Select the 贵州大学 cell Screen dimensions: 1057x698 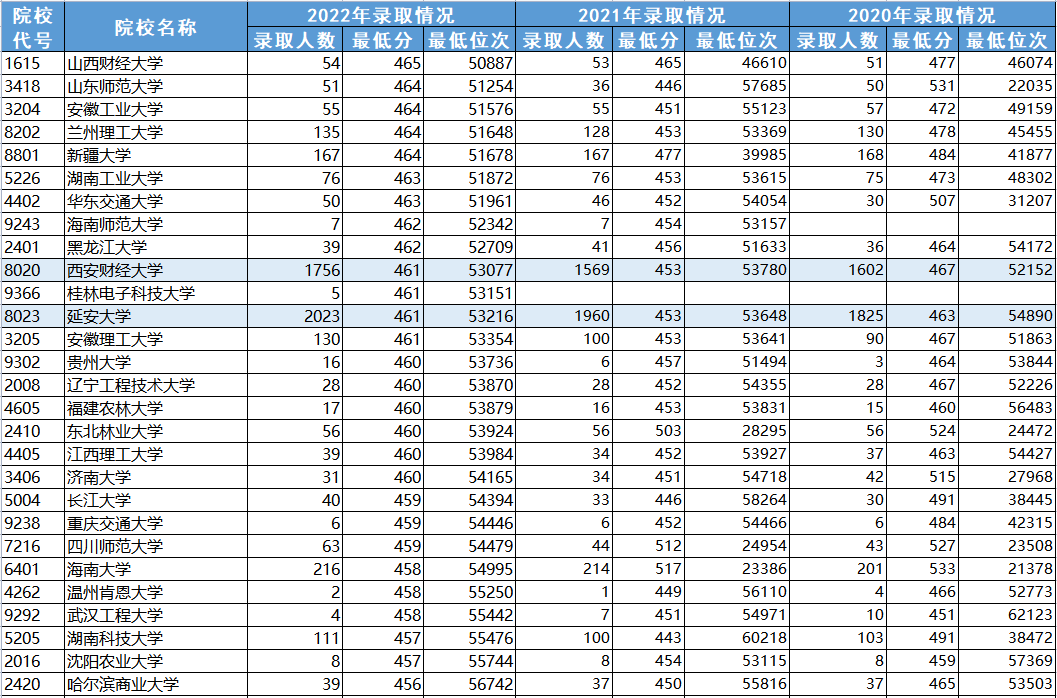tap(156, 362)
